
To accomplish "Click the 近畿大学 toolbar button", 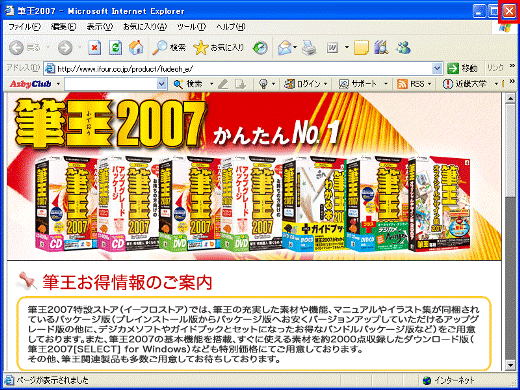I will (x=464, y=84).
